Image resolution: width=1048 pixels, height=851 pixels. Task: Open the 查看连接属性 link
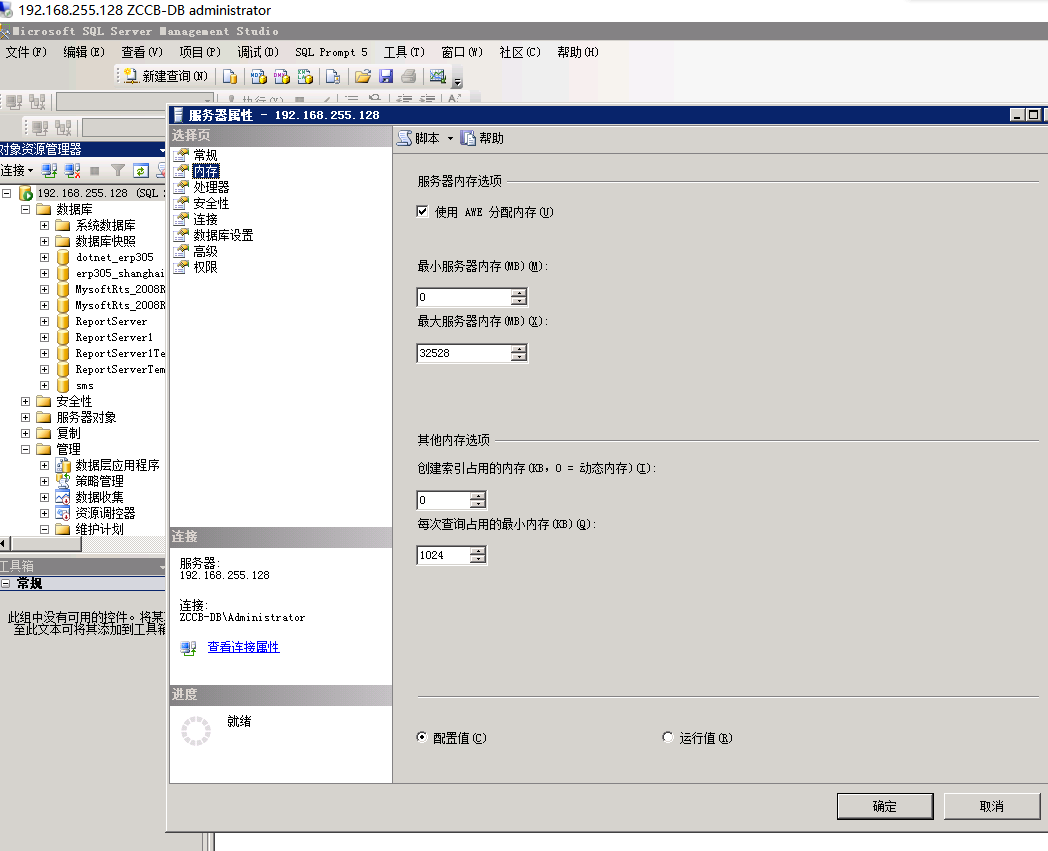pyautogui.click(x=243, y=647)
